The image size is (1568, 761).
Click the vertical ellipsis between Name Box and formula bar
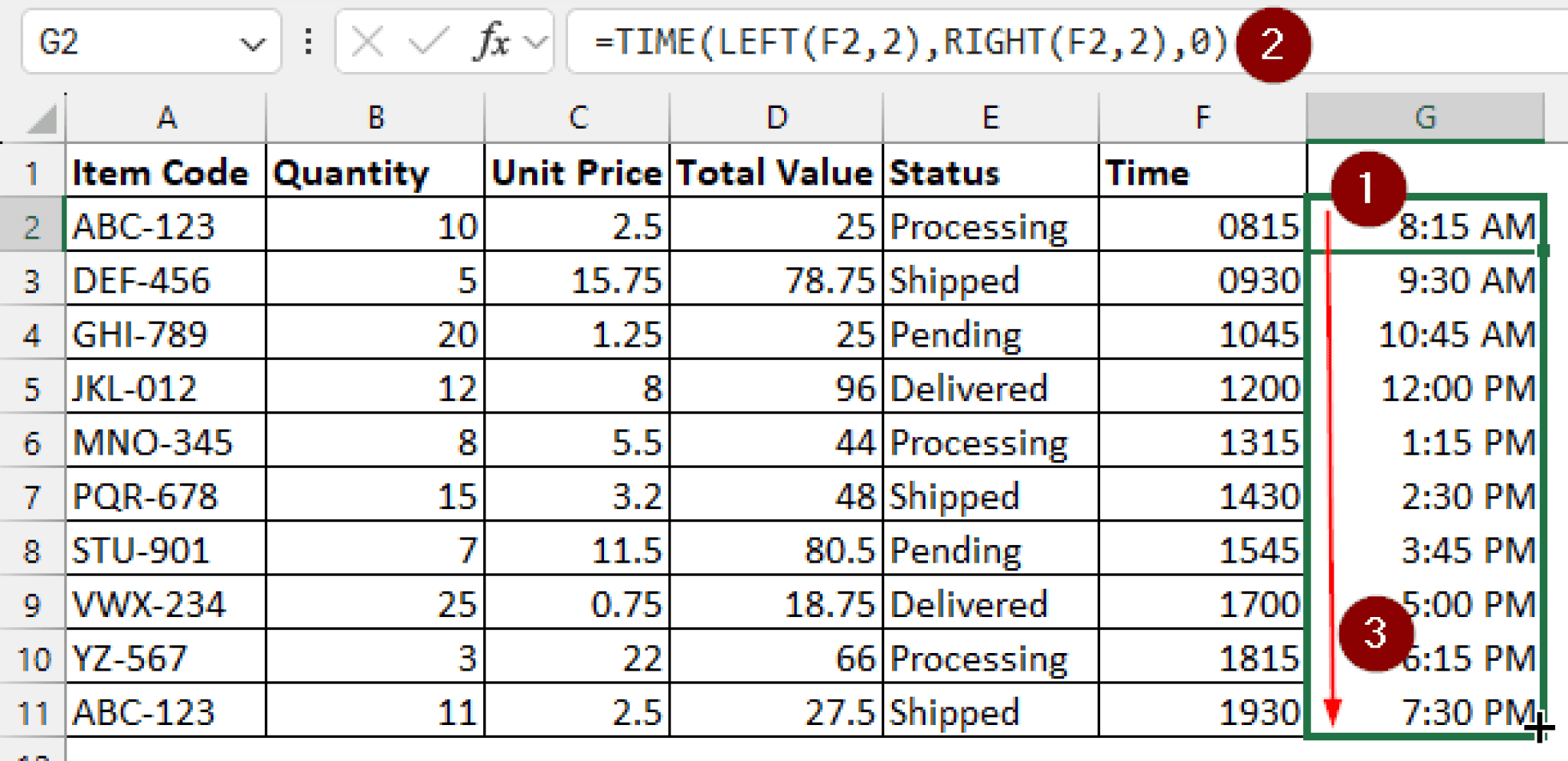coord(308,42)
